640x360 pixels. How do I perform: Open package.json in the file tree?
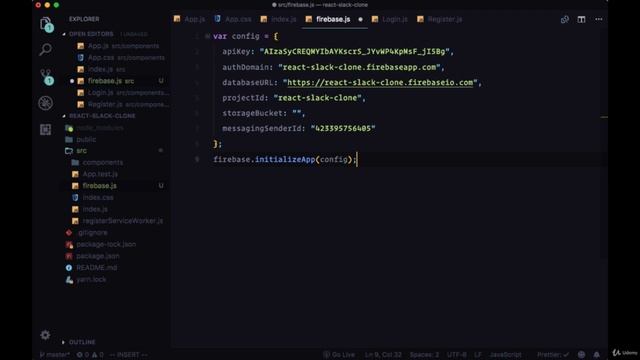coord(98,256)
